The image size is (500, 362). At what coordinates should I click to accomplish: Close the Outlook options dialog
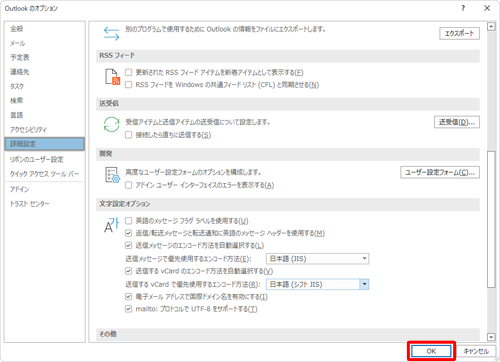point(487,8)
